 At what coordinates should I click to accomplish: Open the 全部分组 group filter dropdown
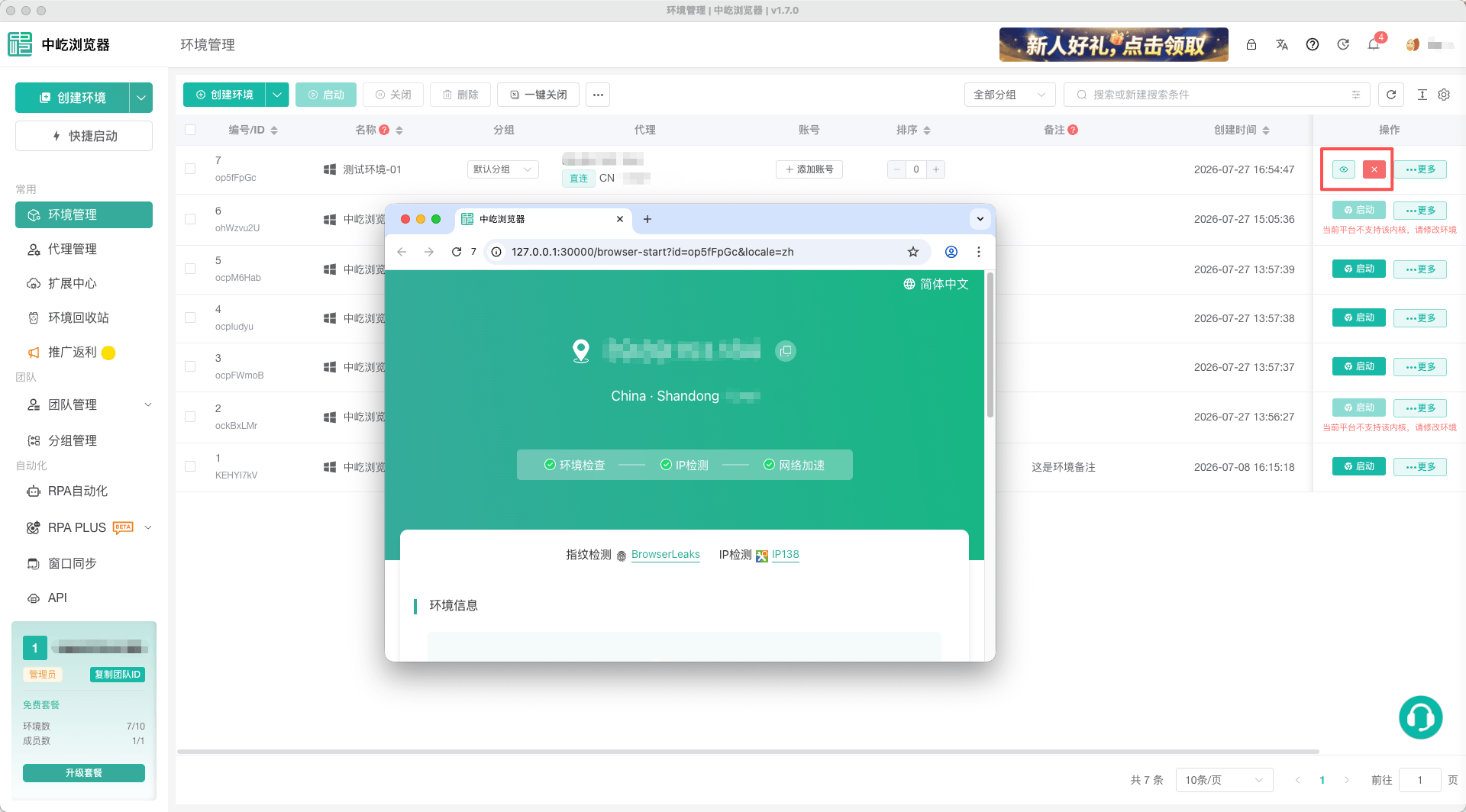click(1009, 95)
